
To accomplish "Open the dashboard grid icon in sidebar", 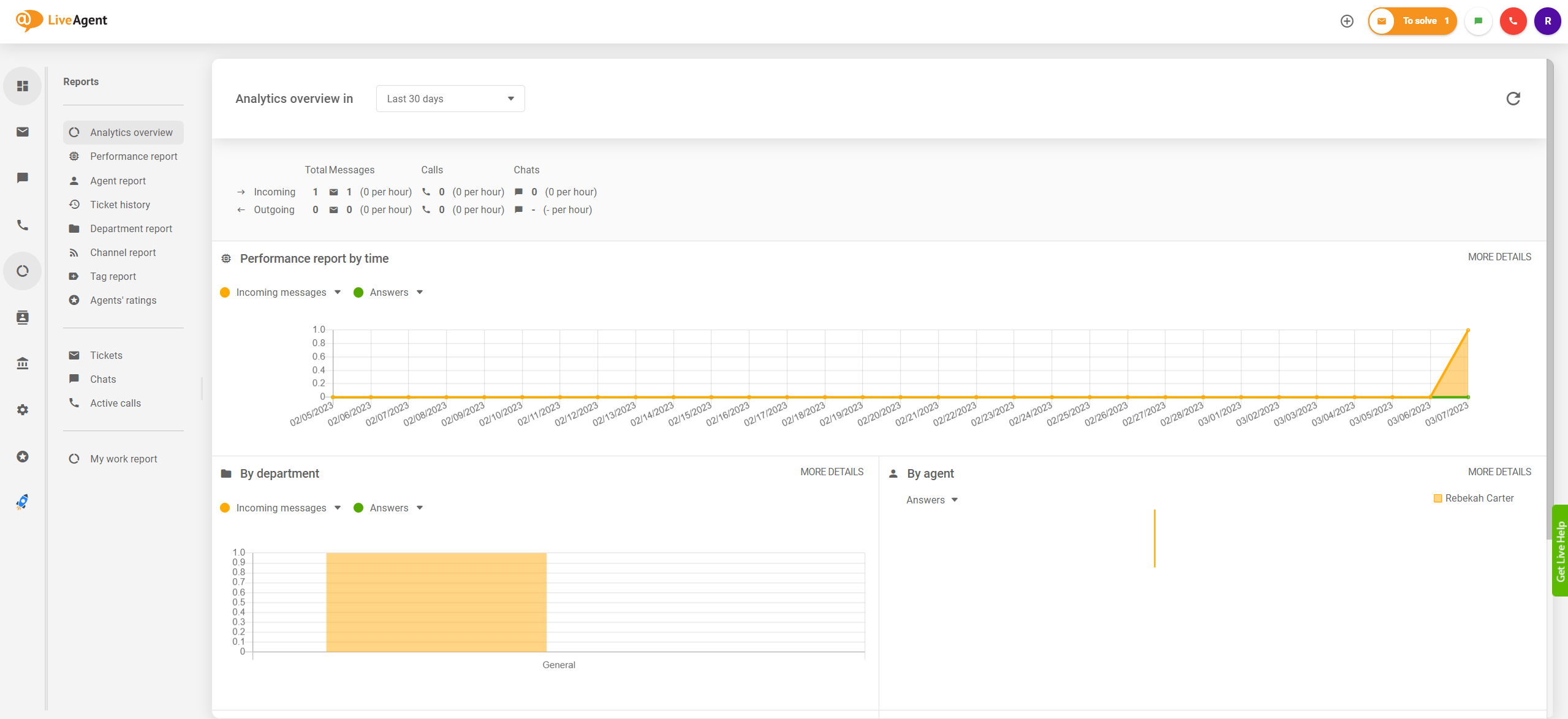I will click(23, 86).
